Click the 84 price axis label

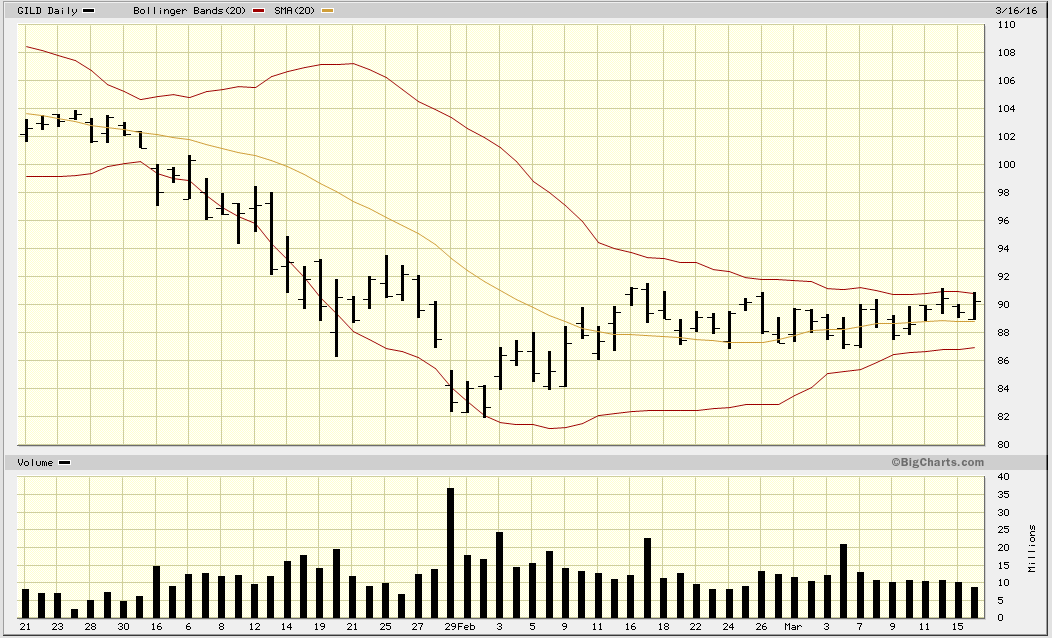[1004, 388]
